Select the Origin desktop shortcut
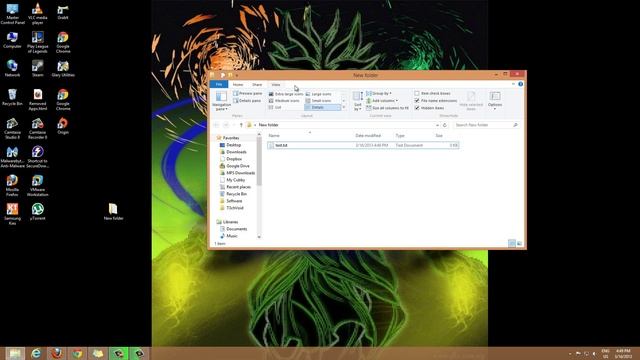640x360 pixels. click(x=63, y=126)
